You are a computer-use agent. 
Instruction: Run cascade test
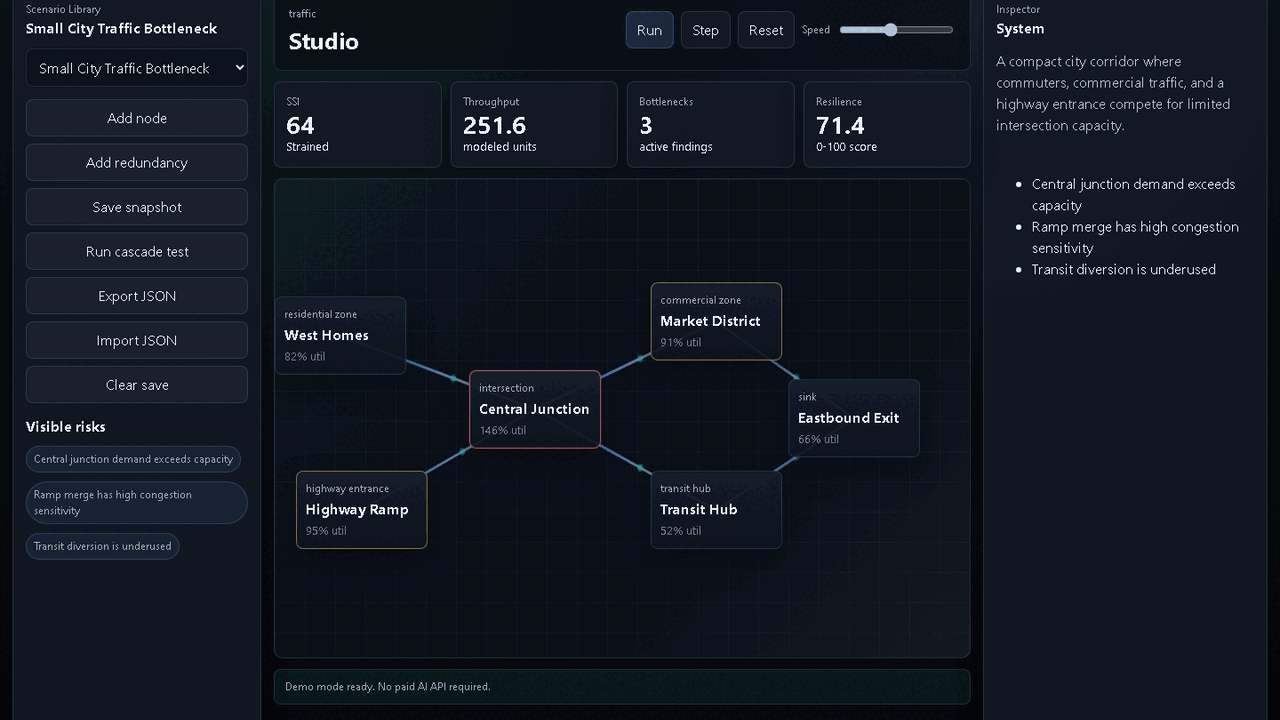point(136,251)
